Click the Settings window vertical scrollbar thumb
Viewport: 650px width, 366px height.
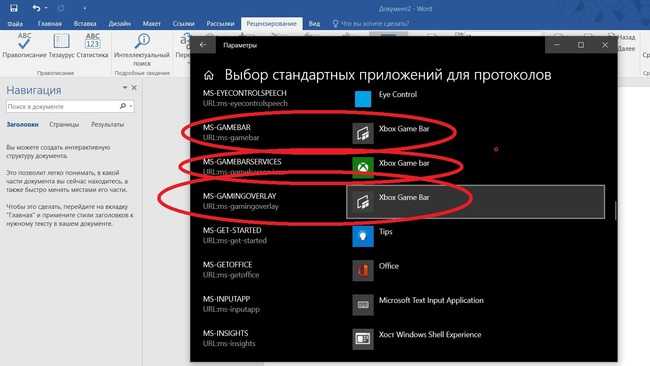click(615, 210)
